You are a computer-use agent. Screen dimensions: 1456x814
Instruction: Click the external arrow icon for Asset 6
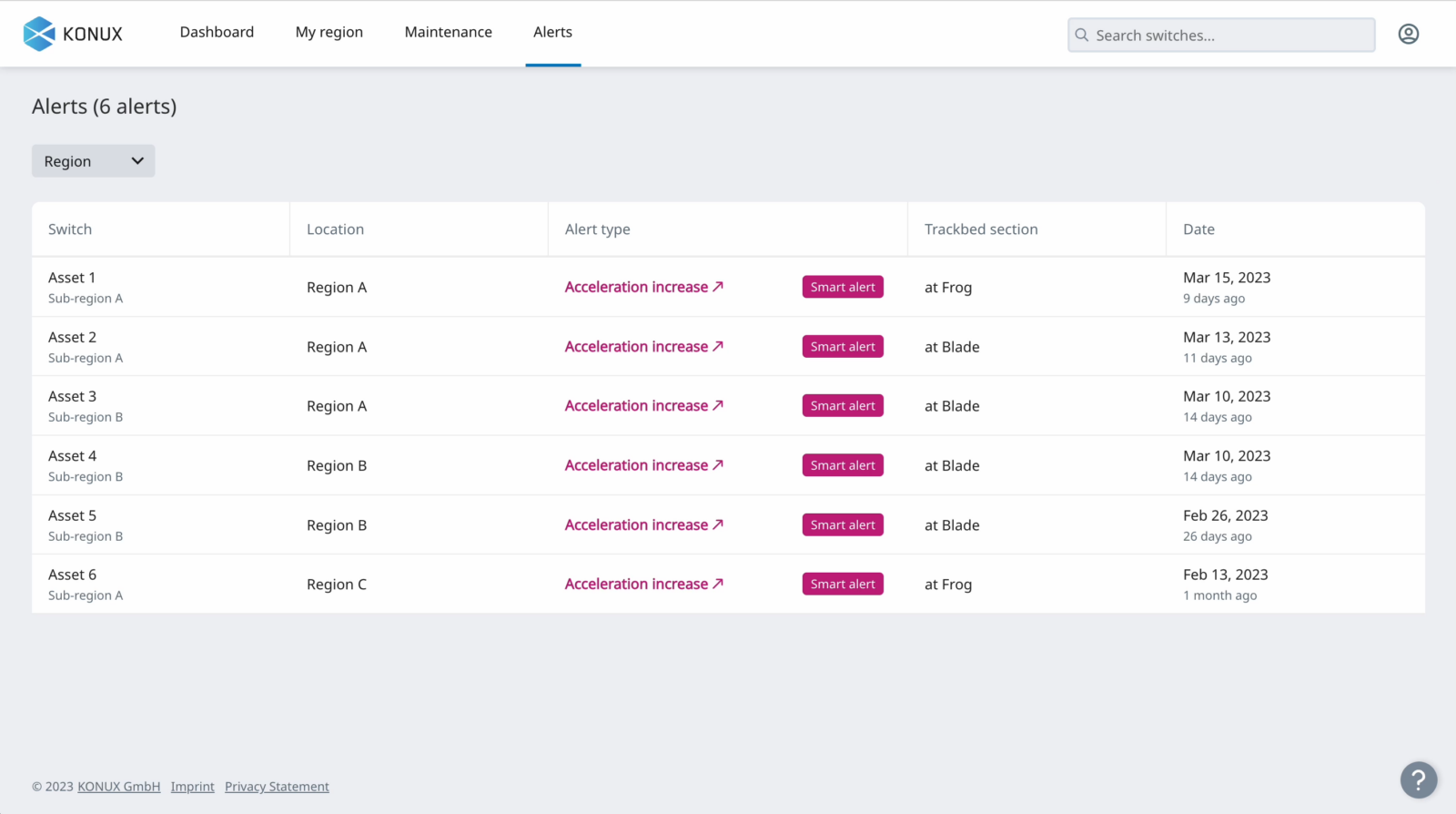coord(718,584)
